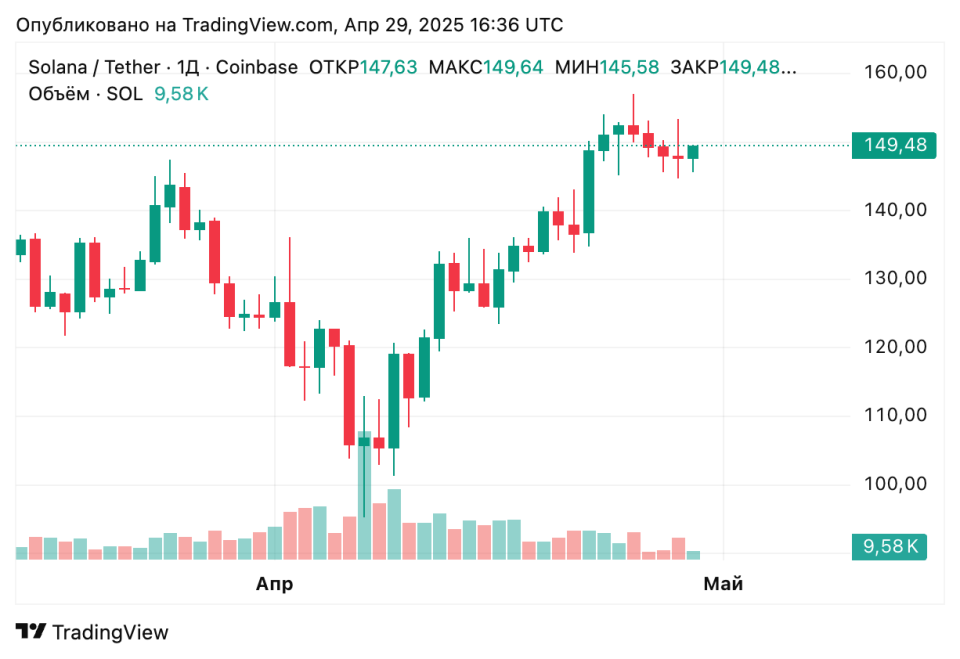
Task: Click the ЗАКР 149,48 close value
Action: pos(733,67)
